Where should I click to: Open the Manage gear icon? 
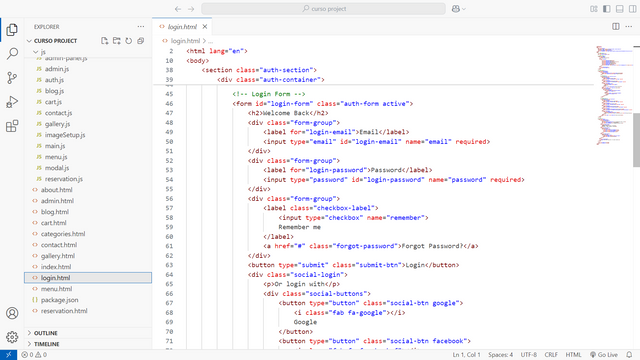coord(12,337)
